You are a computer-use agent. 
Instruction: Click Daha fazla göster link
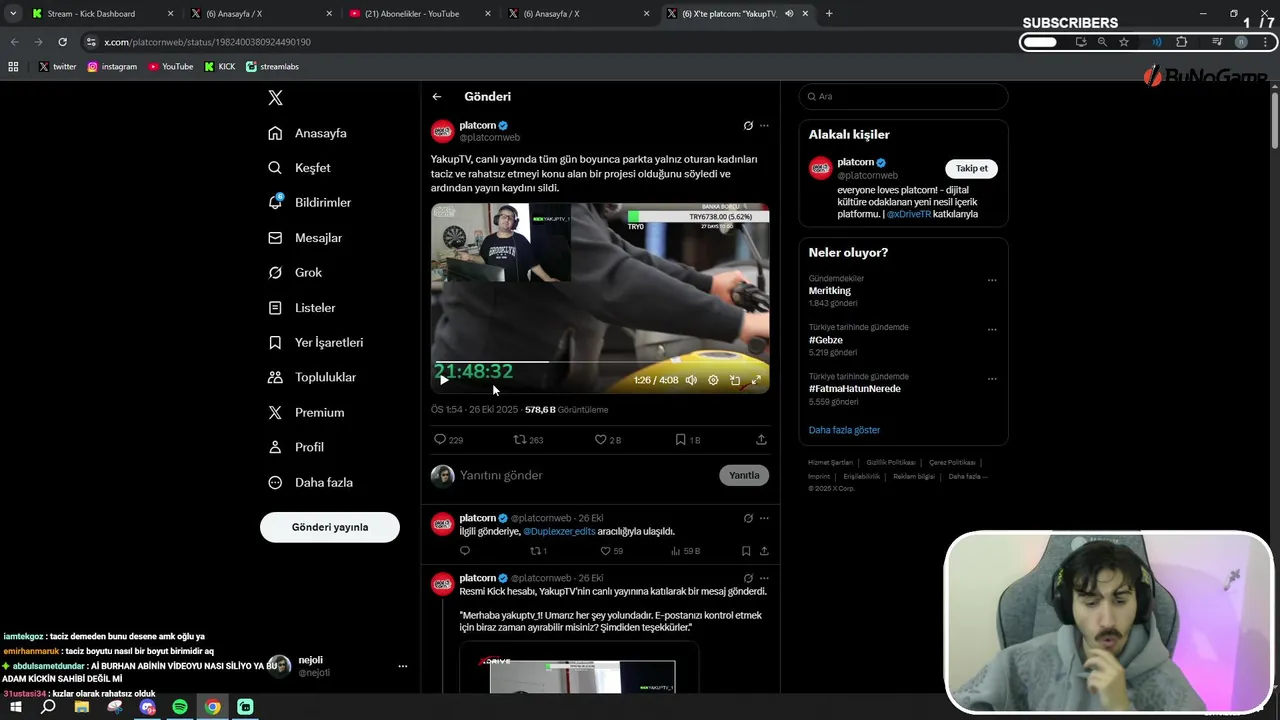pyautogui.click(x=845, y=430)
